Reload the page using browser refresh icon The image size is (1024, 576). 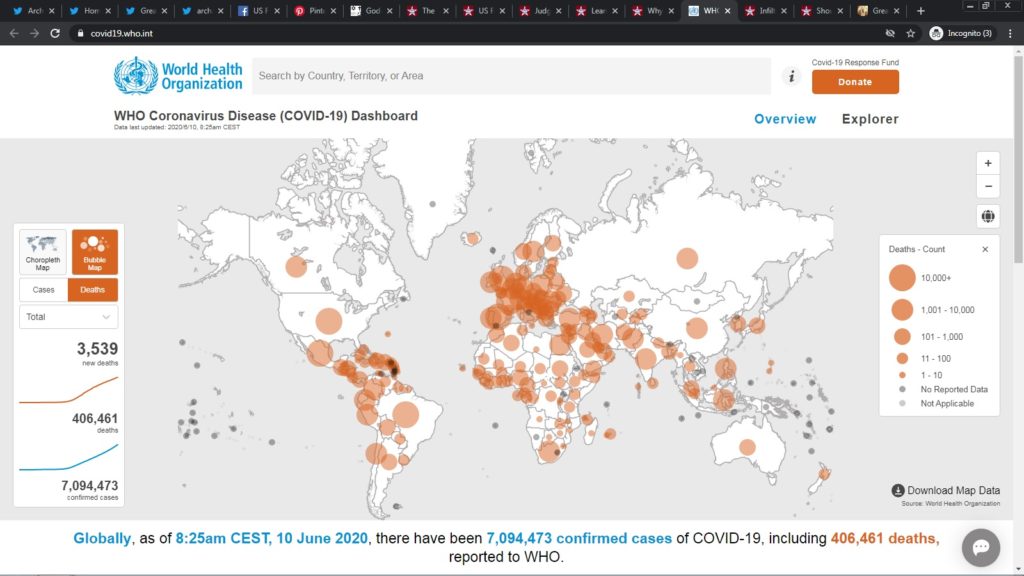pos(55,33)
